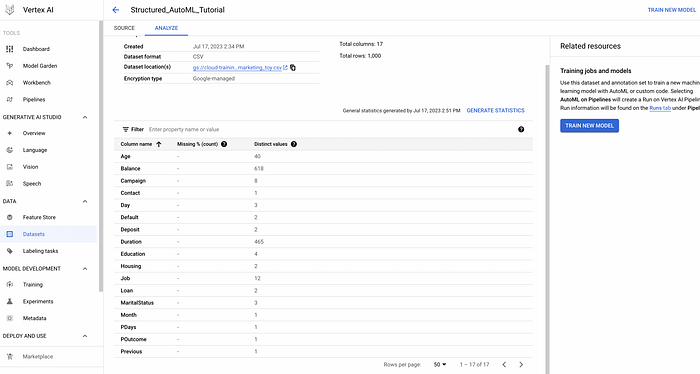Open the Dashboard icon in sidebar
The height and width of the screenshot is (374, 700).
(x=9, y=49)
